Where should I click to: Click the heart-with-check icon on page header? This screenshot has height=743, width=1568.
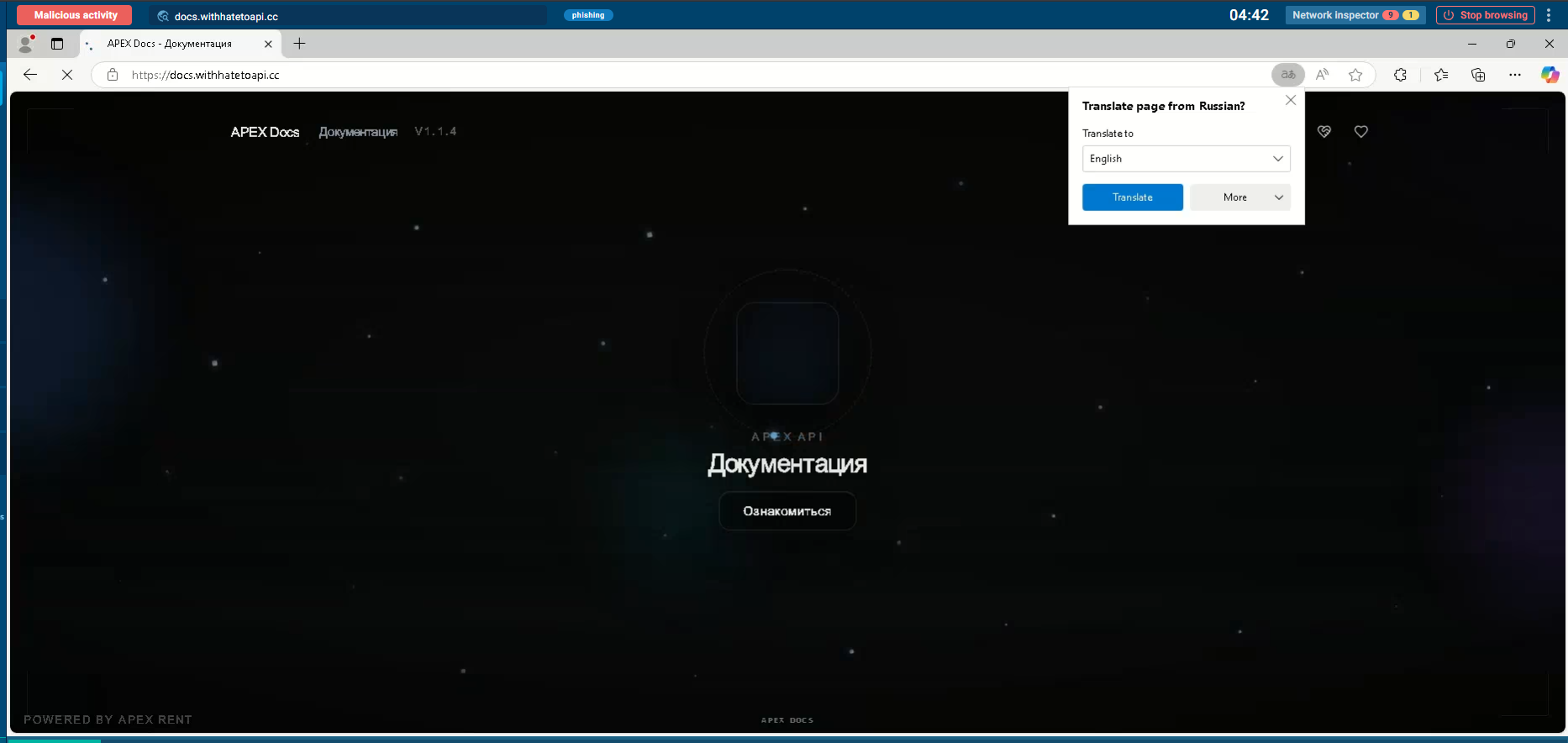(1324, 131)
